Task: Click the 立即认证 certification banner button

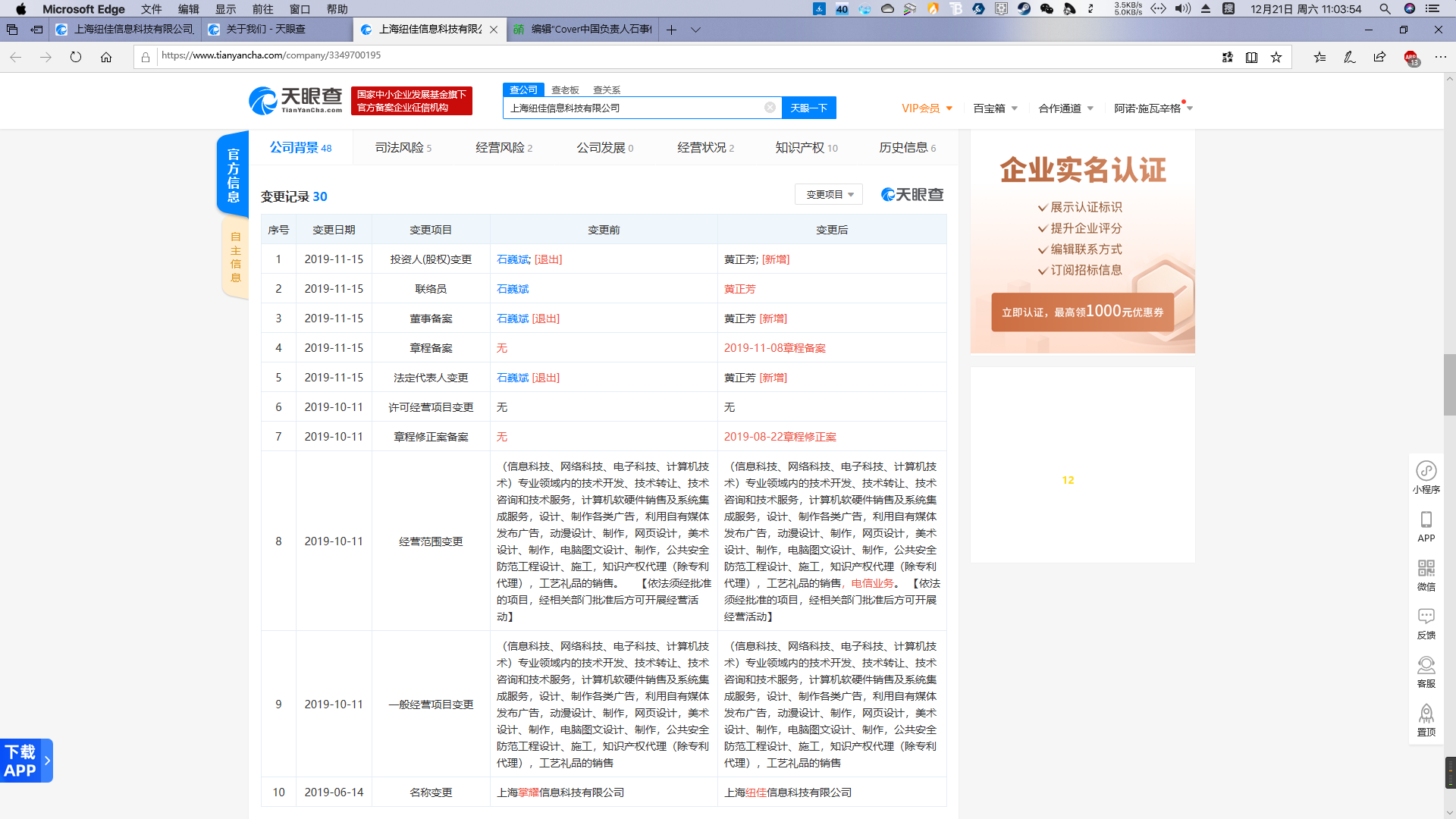Action: click(x=1082, y=312)
